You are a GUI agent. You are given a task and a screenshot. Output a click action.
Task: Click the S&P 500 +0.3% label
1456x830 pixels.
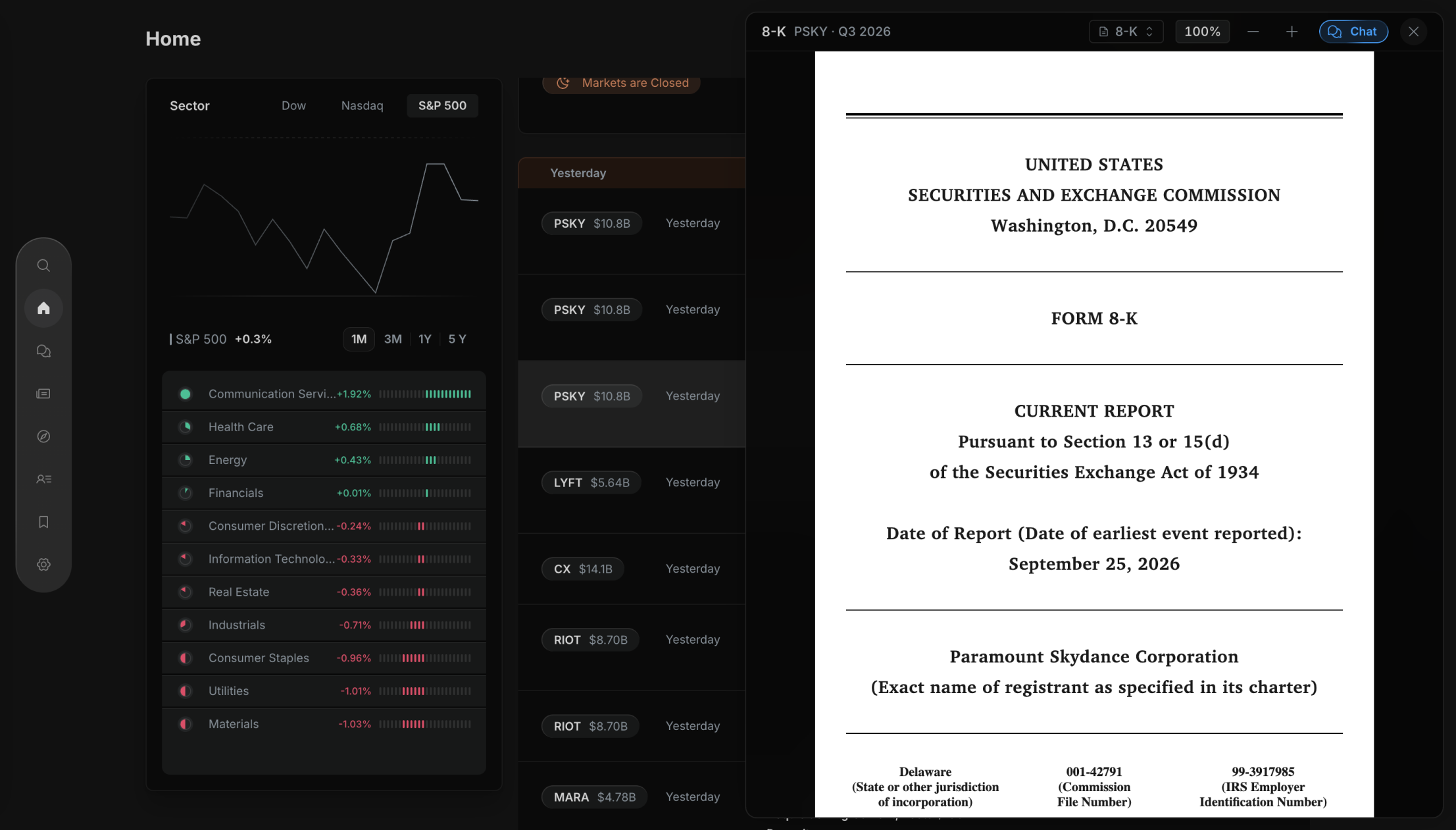click(221, 339)
